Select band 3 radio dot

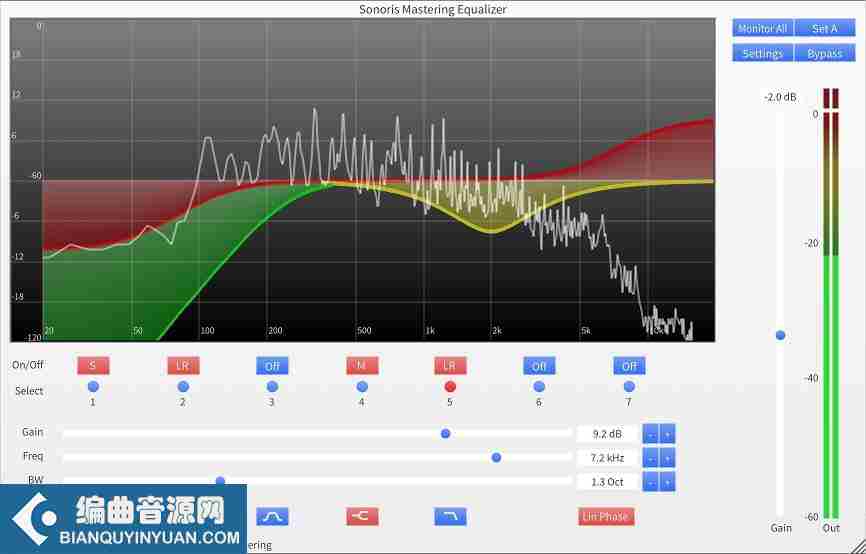pyautogui.click(x=272, y=386)
